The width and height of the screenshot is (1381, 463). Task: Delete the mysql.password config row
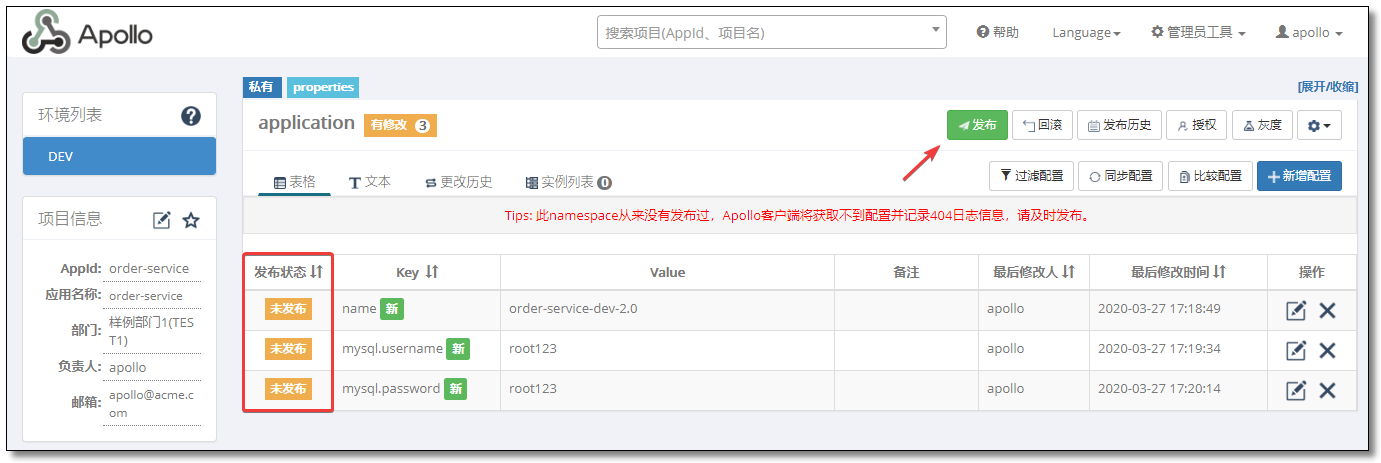point(1327,390)
